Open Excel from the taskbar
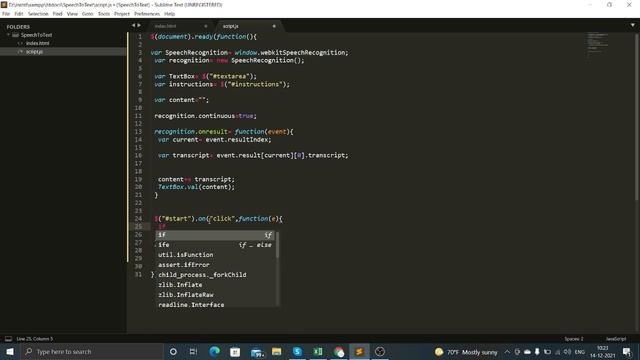The image size is (640, 360). 318,351
